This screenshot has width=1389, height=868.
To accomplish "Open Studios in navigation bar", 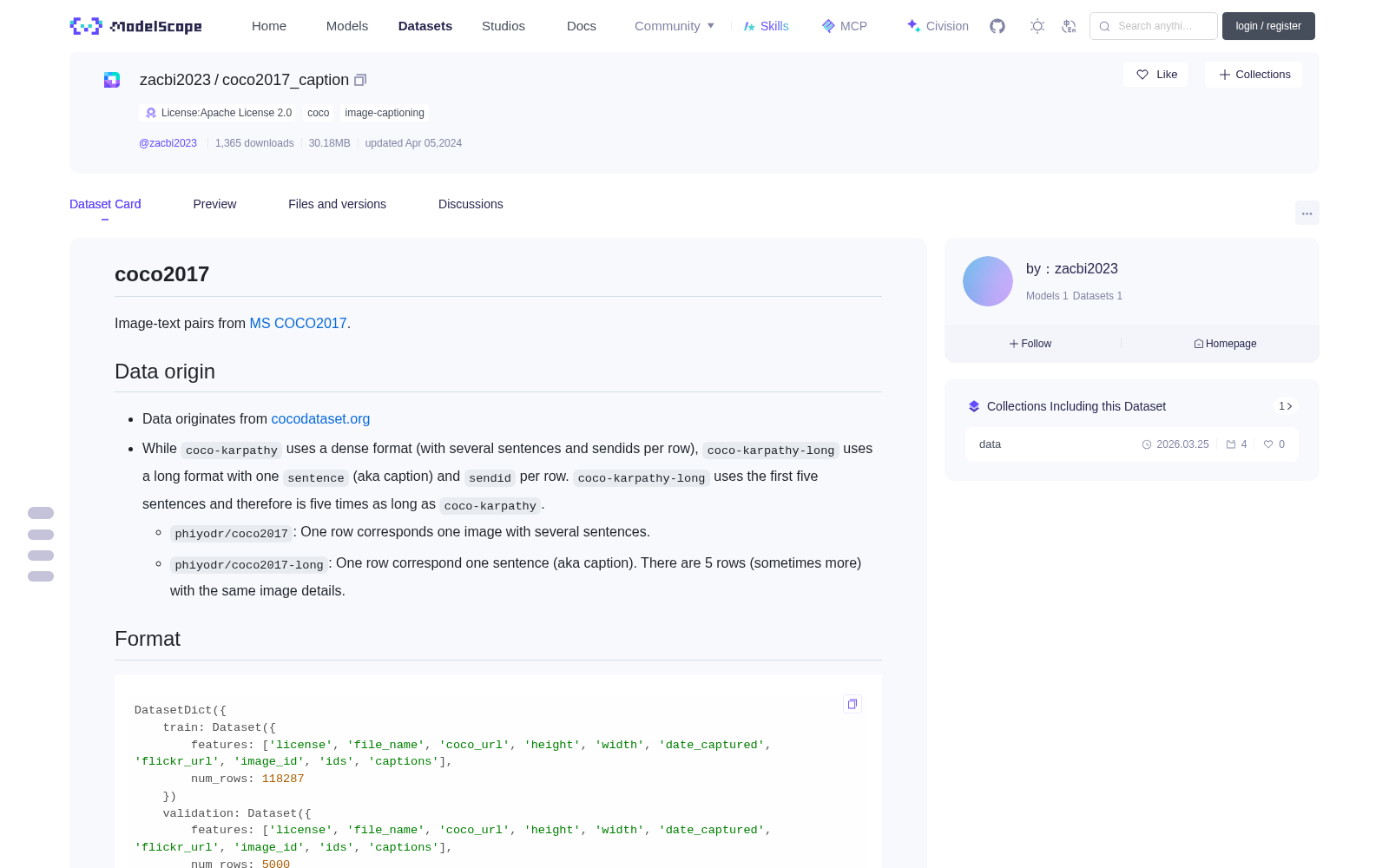I will (x=504, y=26).
